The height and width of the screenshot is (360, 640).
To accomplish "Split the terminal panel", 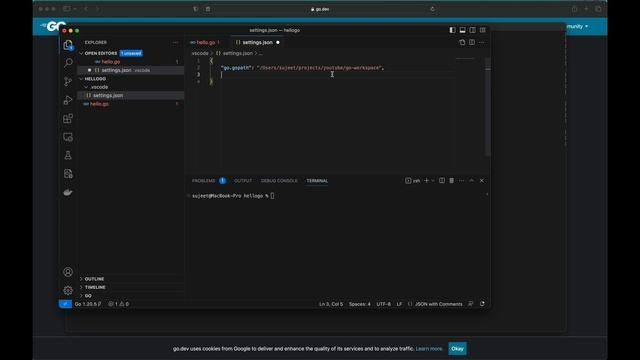I will [x=442, y=180].
